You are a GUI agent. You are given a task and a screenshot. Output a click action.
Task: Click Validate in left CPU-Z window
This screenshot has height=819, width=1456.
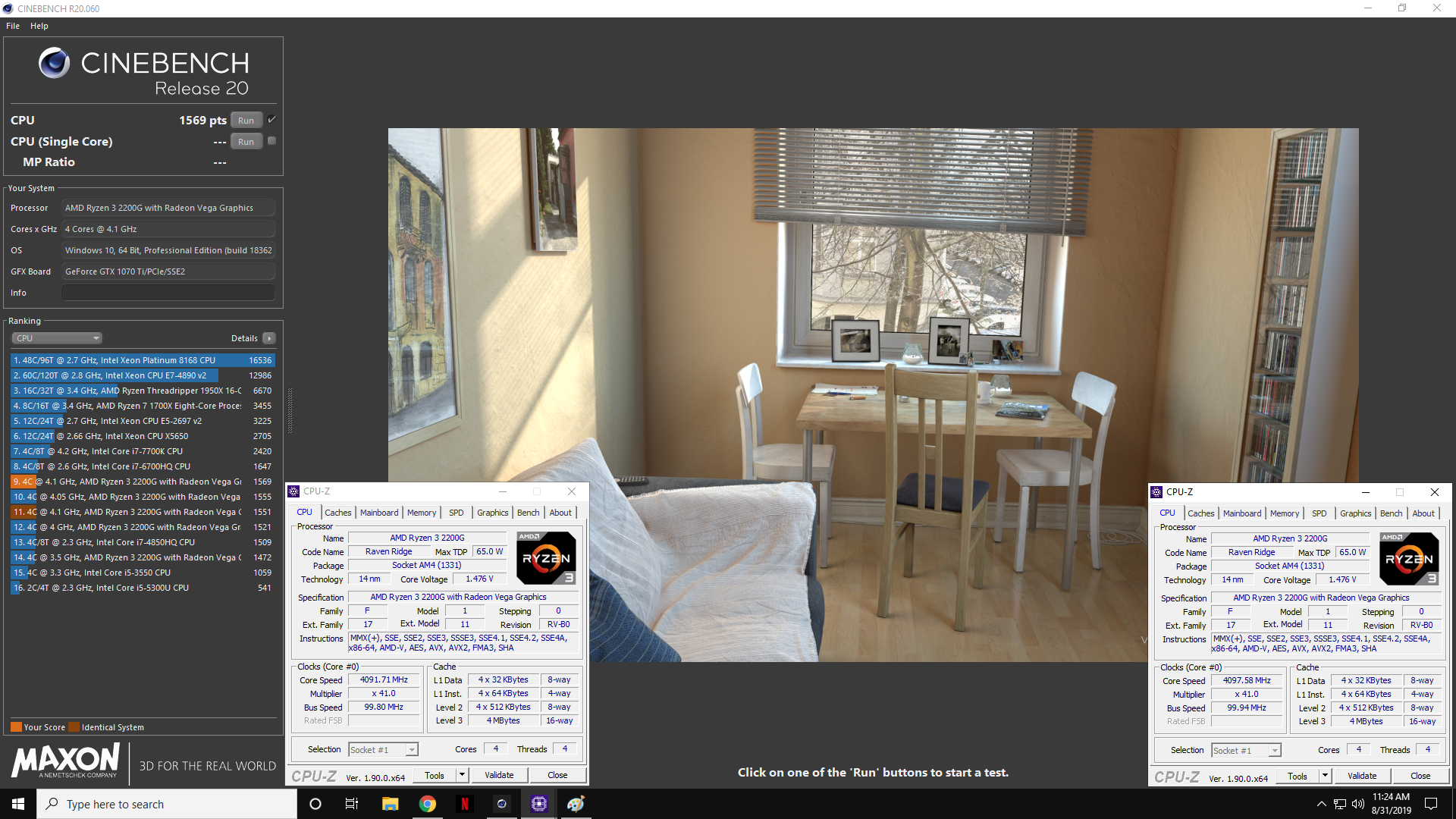499,775
